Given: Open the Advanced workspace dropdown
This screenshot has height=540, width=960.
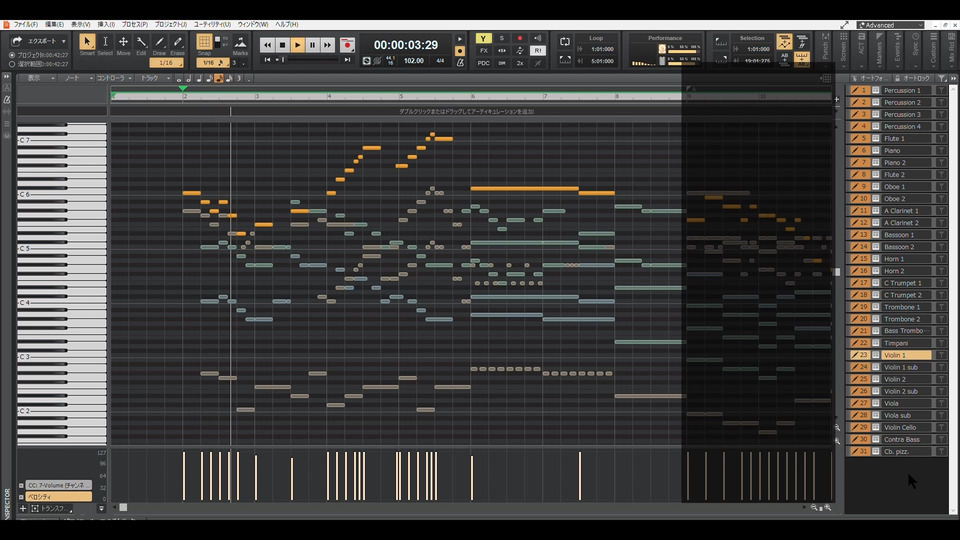Looking at the screenshot, I should coord(890,25).
